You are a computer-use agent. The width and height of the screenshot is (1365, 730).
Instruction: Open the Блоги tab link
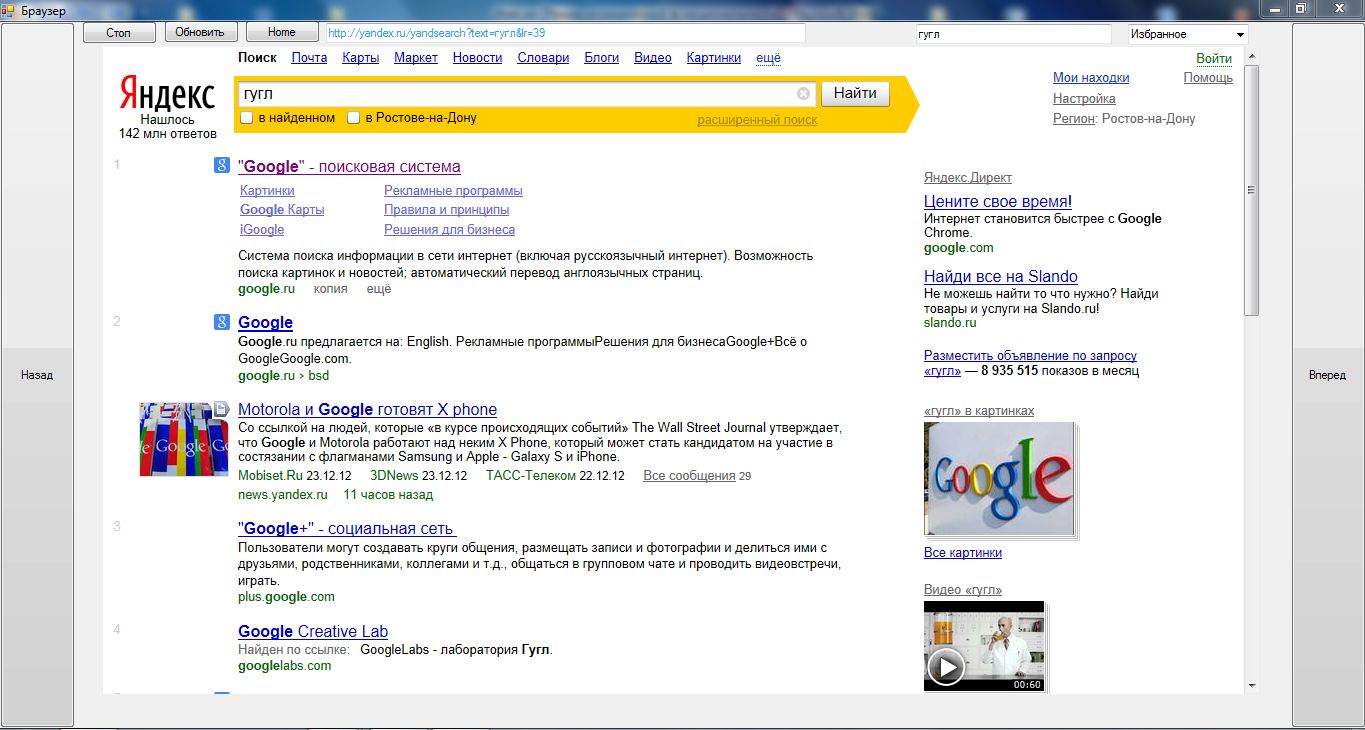pos(602,58)
